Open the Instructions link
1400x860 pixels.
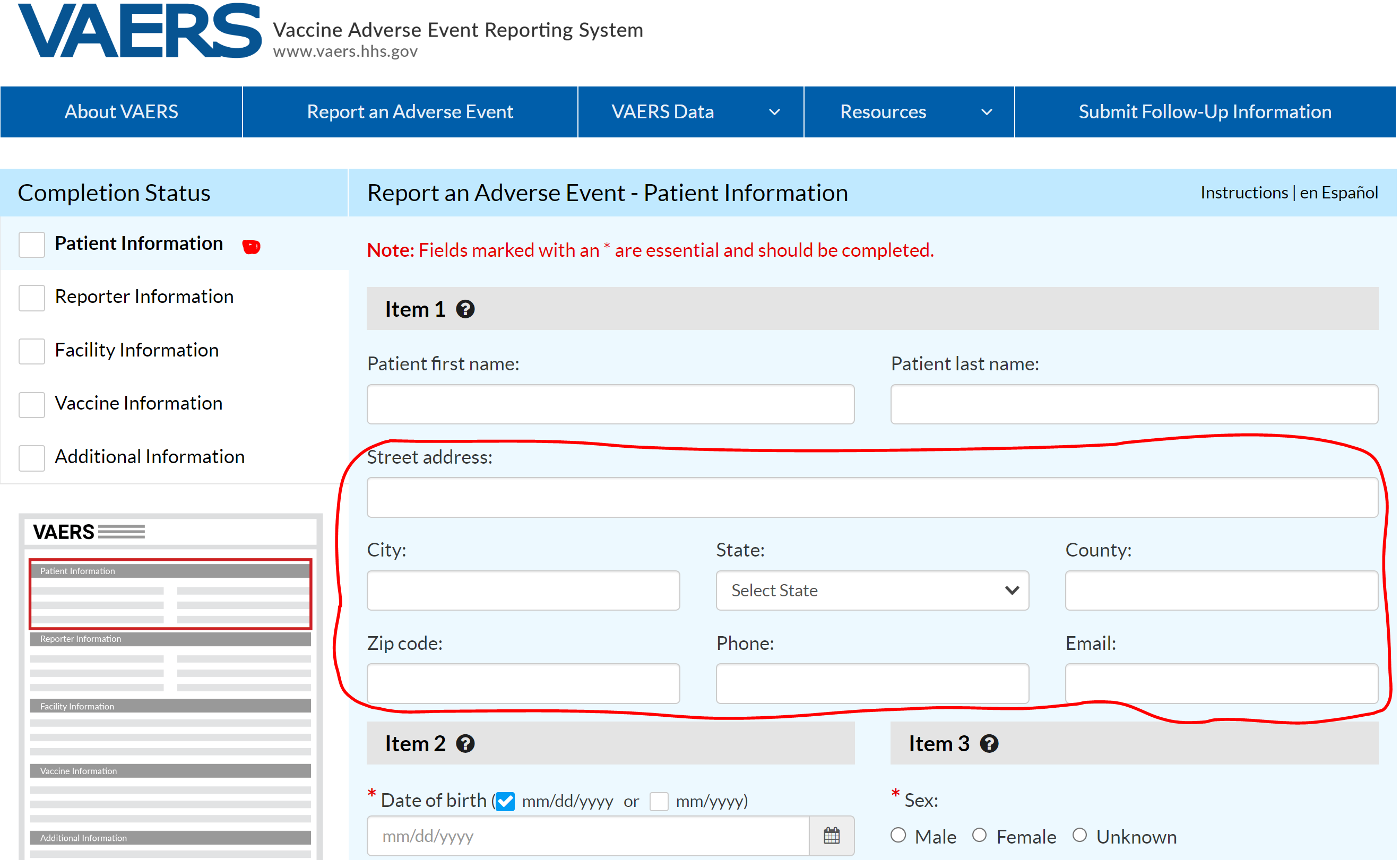(x=1244, y=193)
